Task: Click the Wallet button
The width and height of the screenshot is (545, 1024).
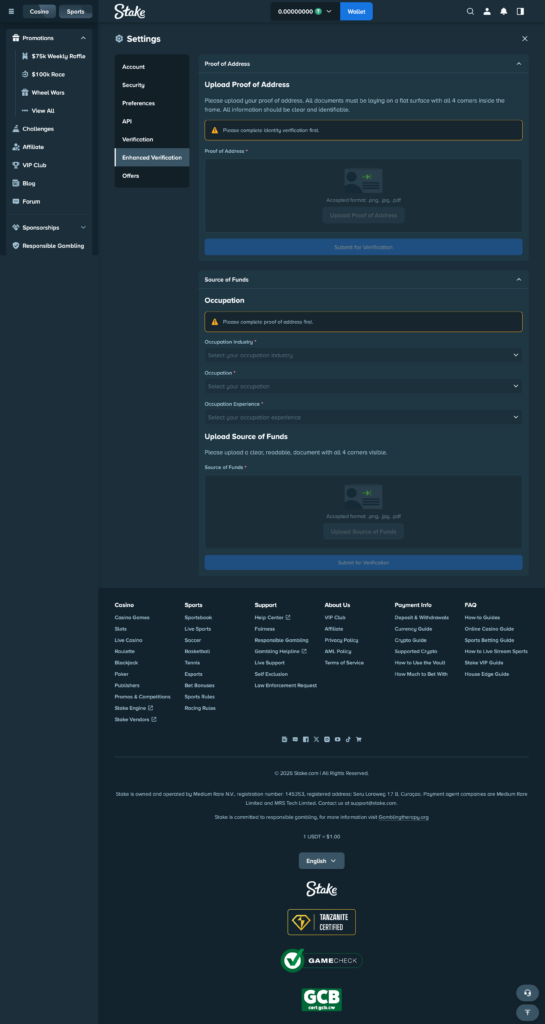Action: (356, 11)
